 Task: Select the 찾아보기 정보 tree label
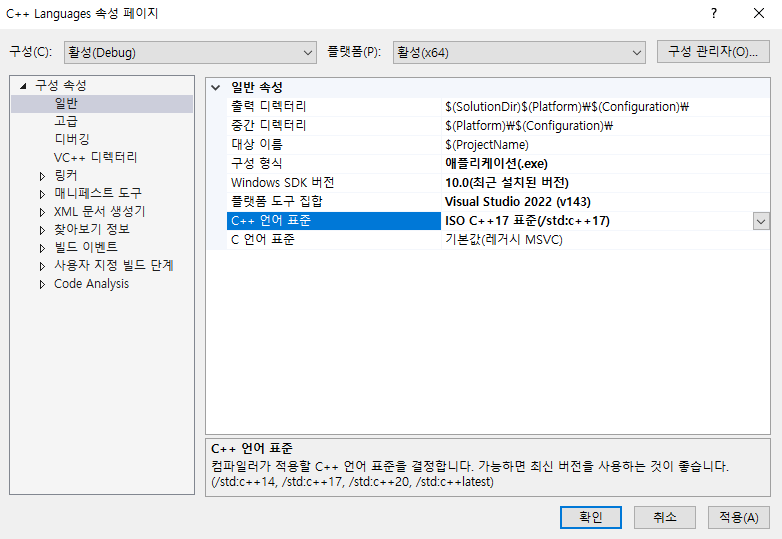tap(92, 229)
